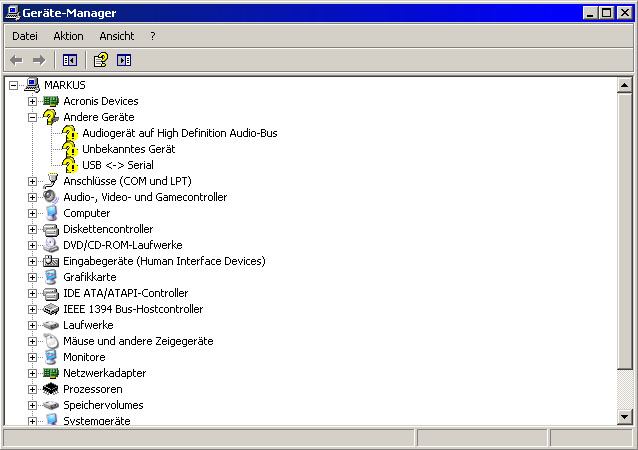
Task: Select the Netzwerkadapter label
Action: [105, 374]
